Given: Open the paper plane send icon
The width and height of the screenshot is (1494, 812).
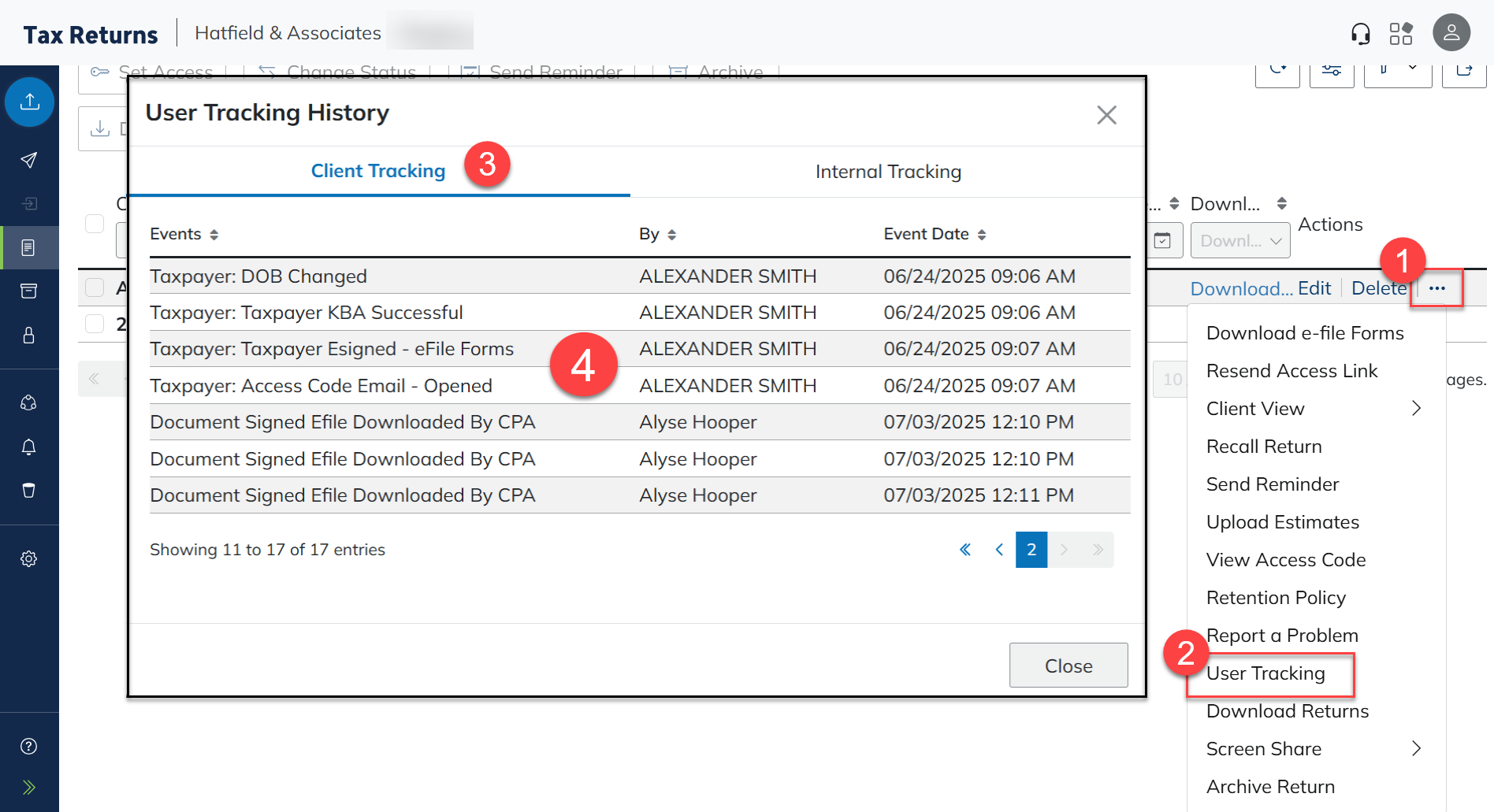Looking at the screenshot, I should click(x=29, y=161).
